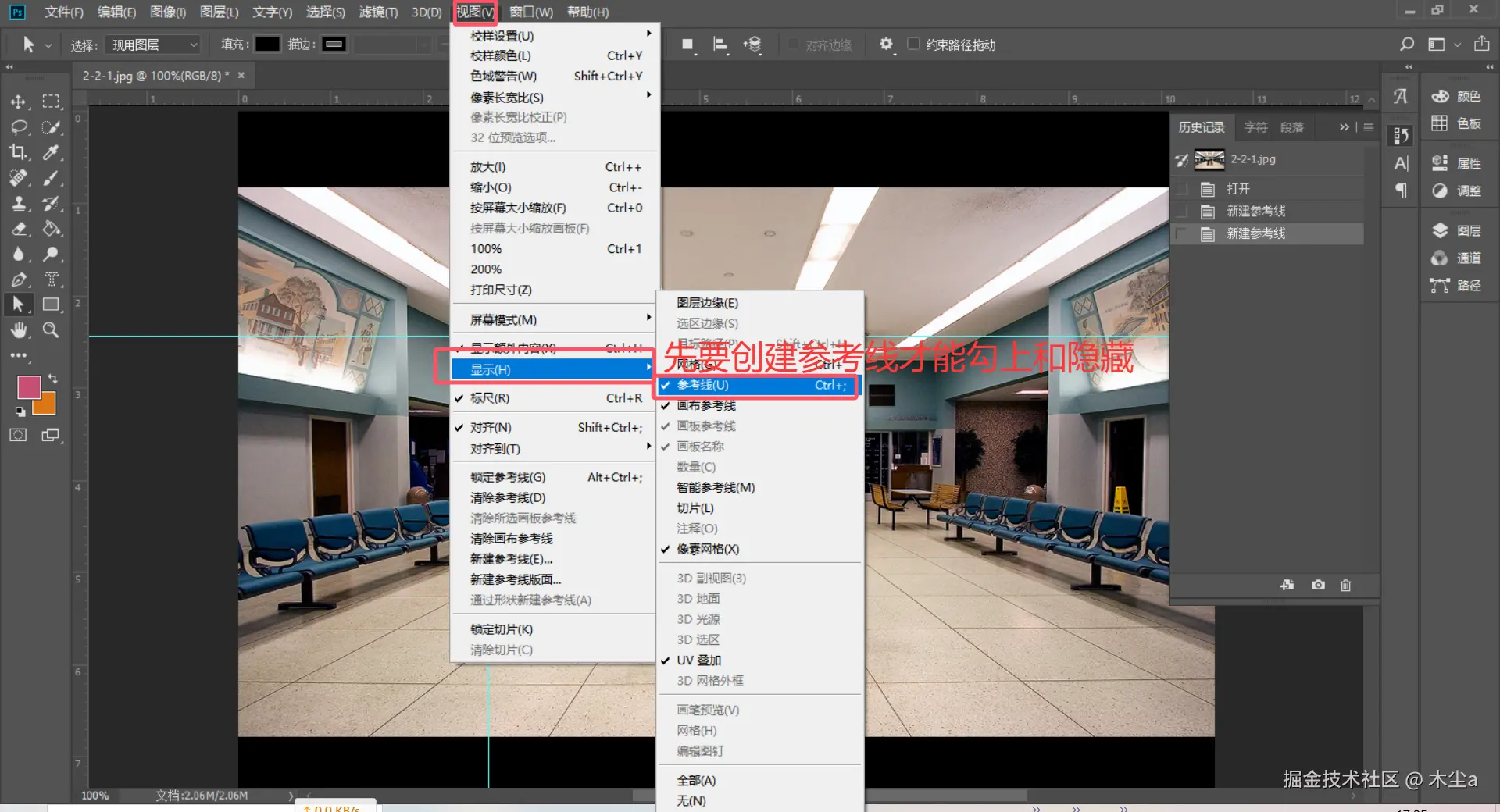Screen dimensions: 1500x812
Task: Uncheck 参考线(U) in the Show submenu
Action: pyautogui.click(x=759, y=385)
